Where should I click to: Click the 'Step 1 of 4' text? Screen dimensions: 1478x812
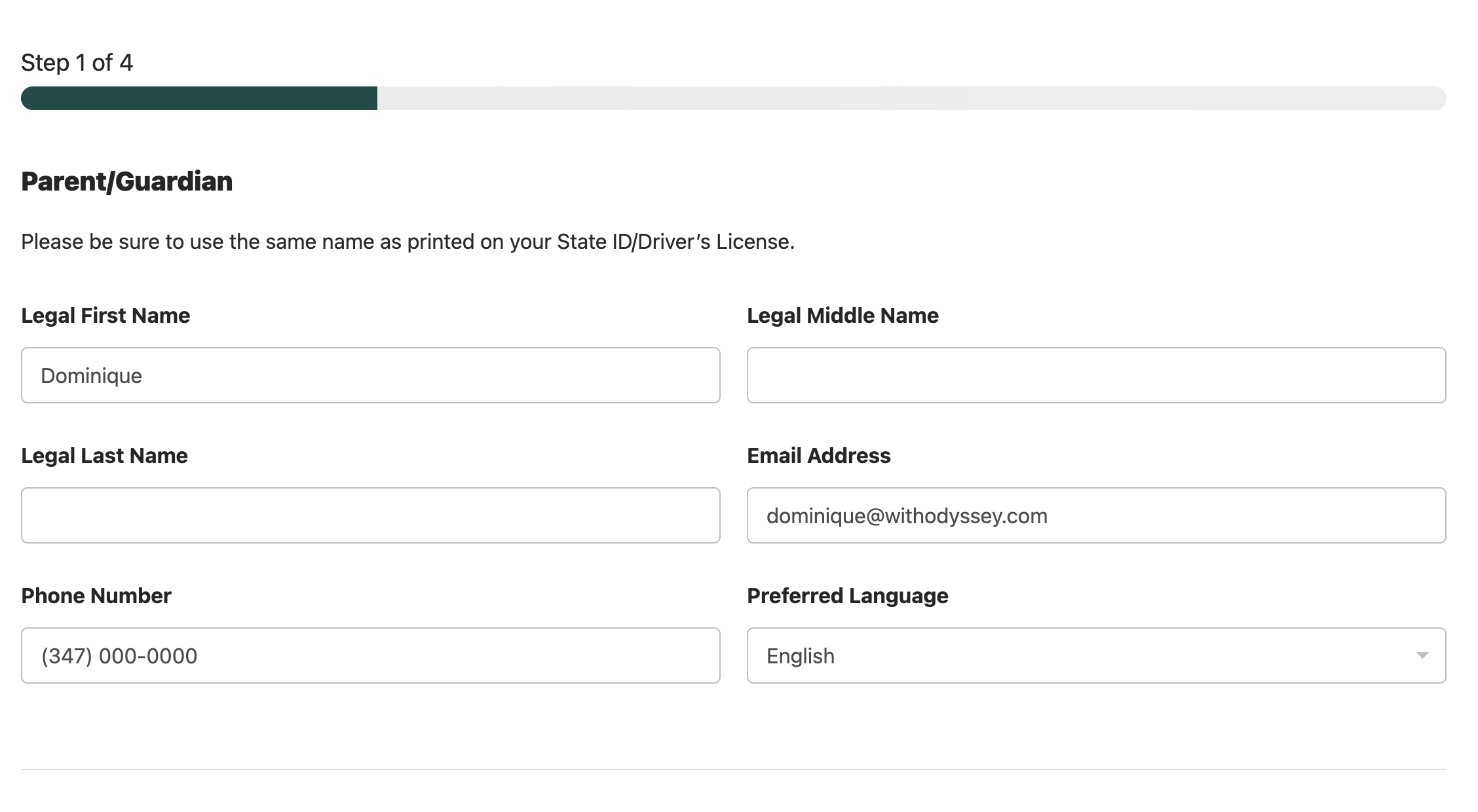coord(77,63)
